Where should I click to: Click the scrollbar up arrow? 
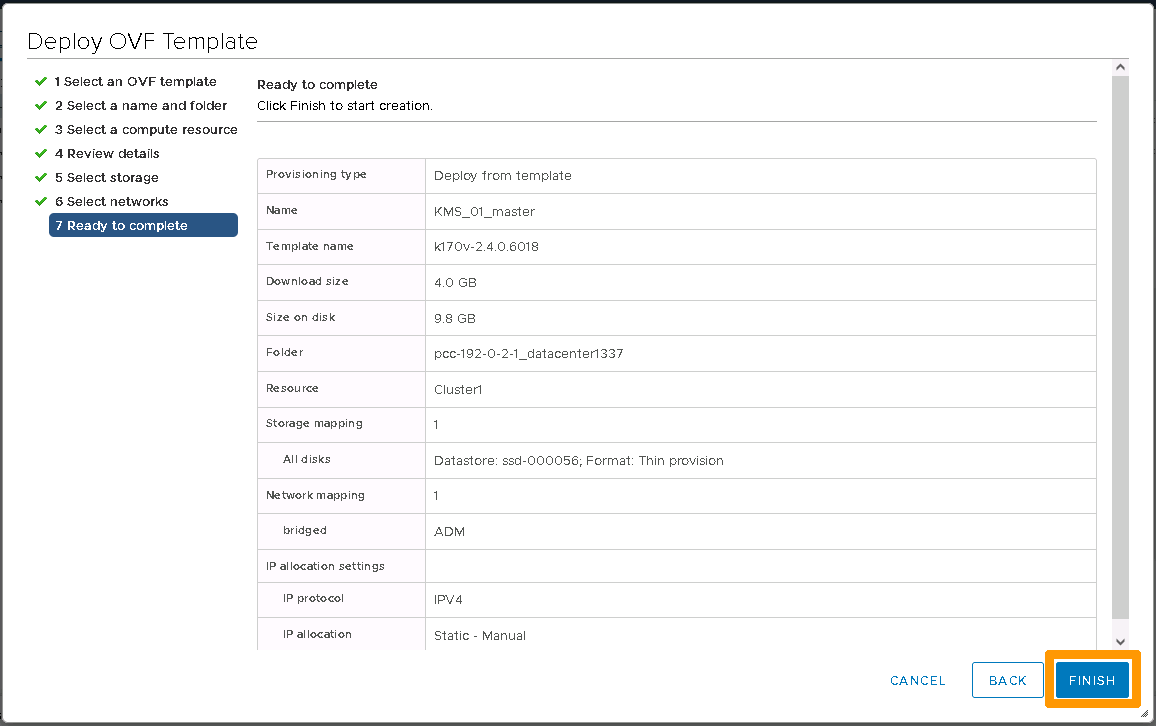pos(1120,67)
